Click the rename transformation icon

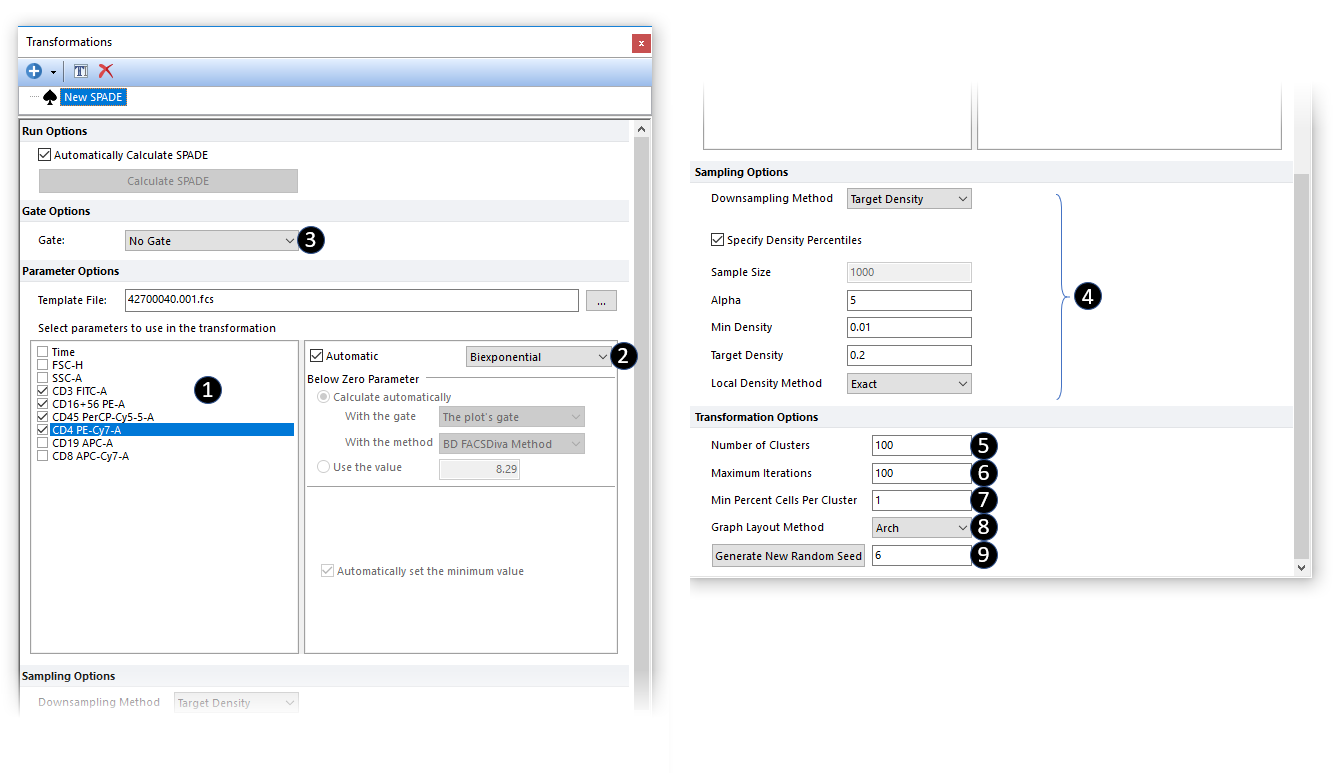point(81,71)
